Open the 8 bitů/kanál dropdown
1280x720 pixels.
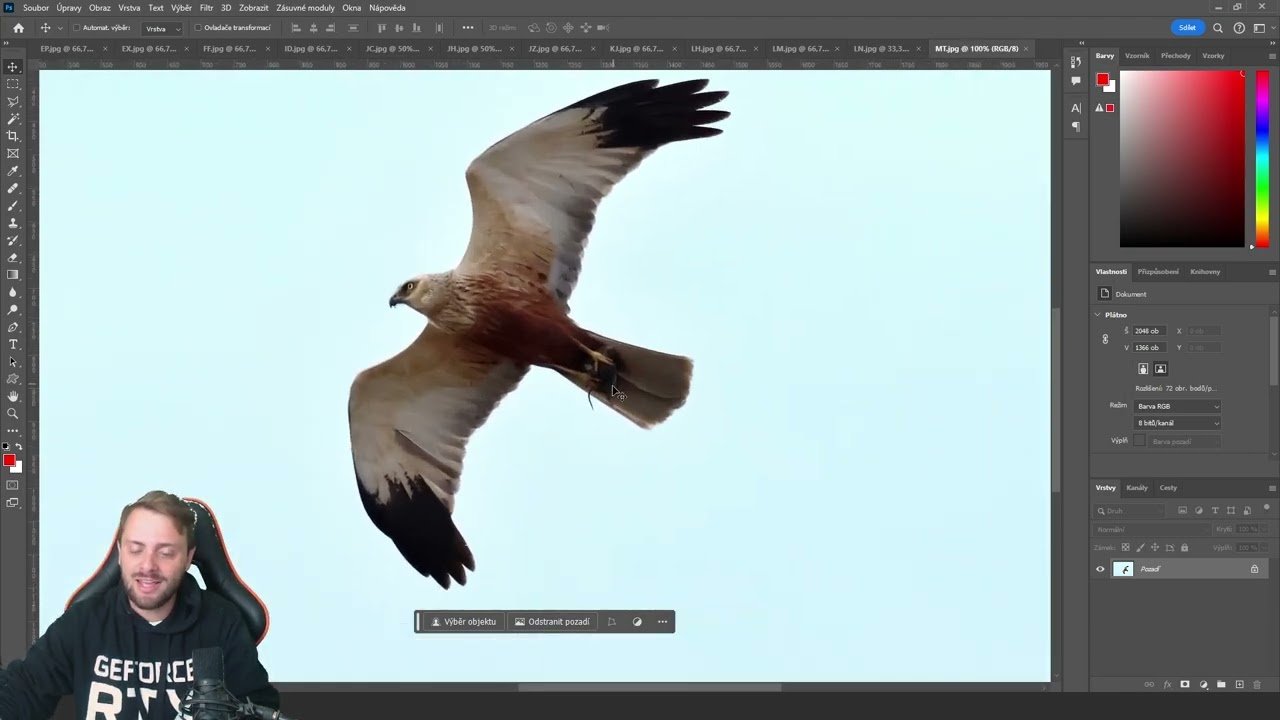(x=1177, y=423)
